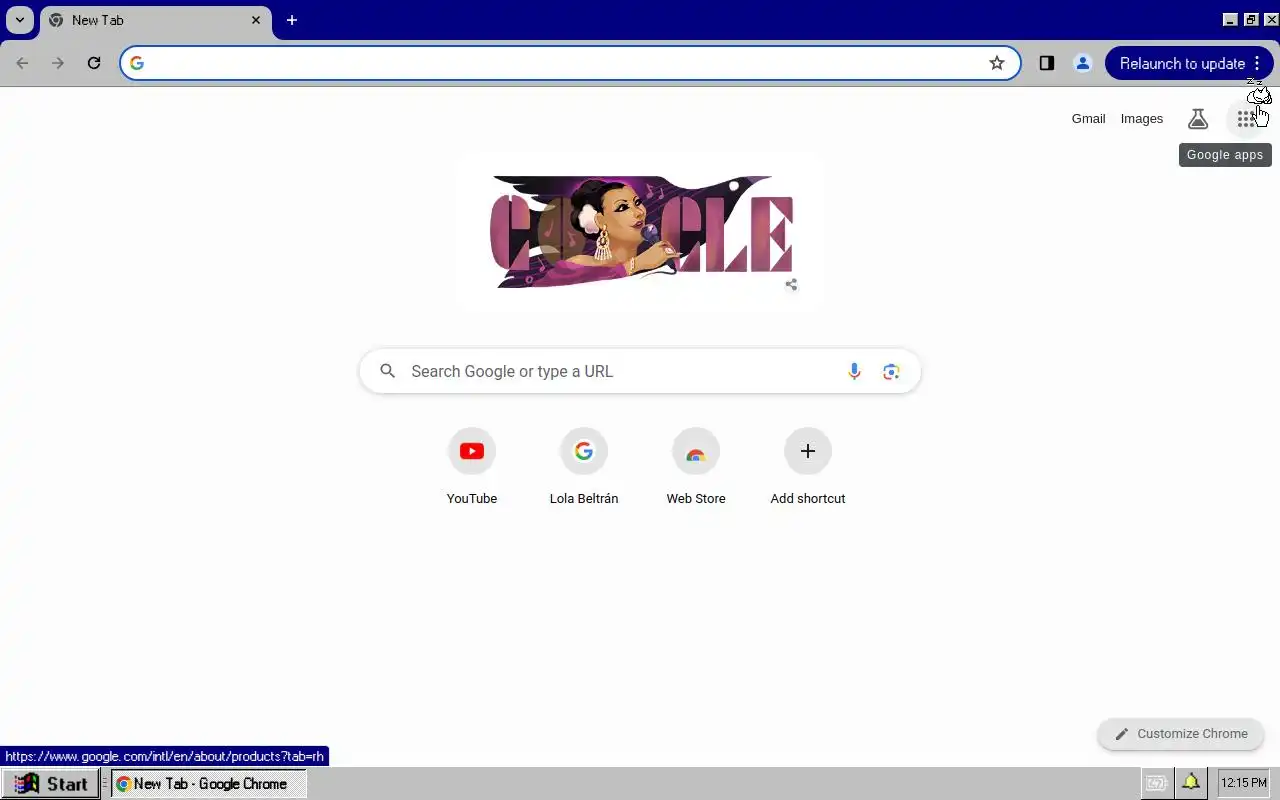Viewport: 1280px width, 800px height.
Task: Open the side panel
Action: pyautogui.click(x=1046, y=63)
